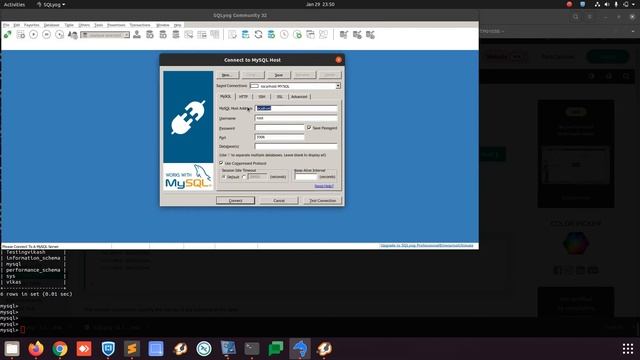The width and height of the screenshot is (640, 360).
Task: Open the Terminal from the dock
Action: (252, 349)
